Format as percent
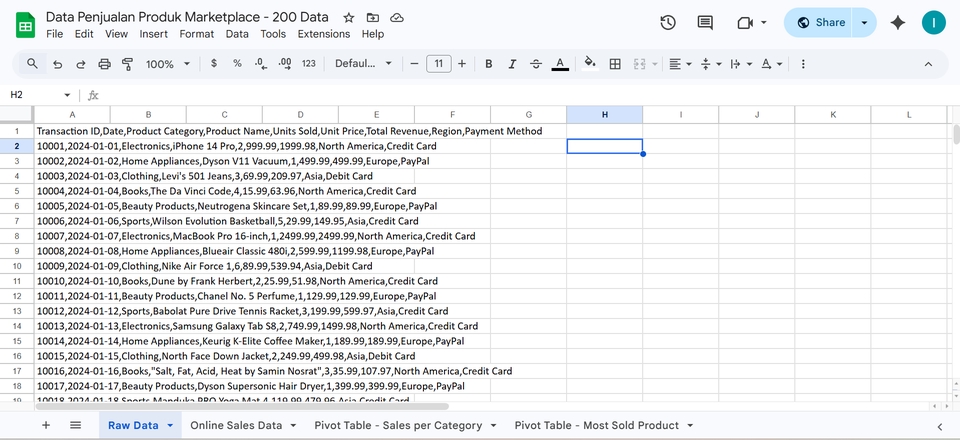This screenshot has width=960, height=440. tap(237, 64)
